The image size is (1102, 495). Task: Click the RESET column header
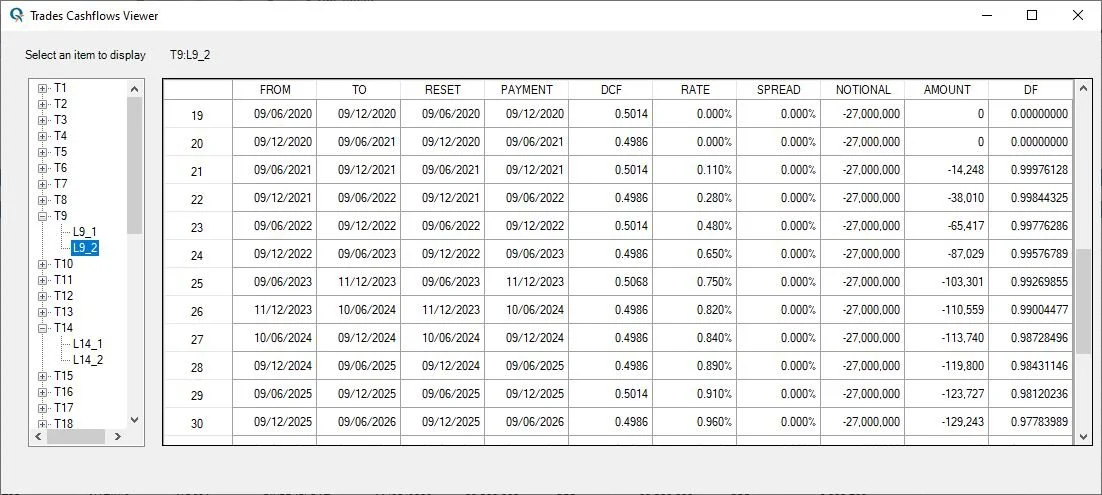tap(443, 90)
